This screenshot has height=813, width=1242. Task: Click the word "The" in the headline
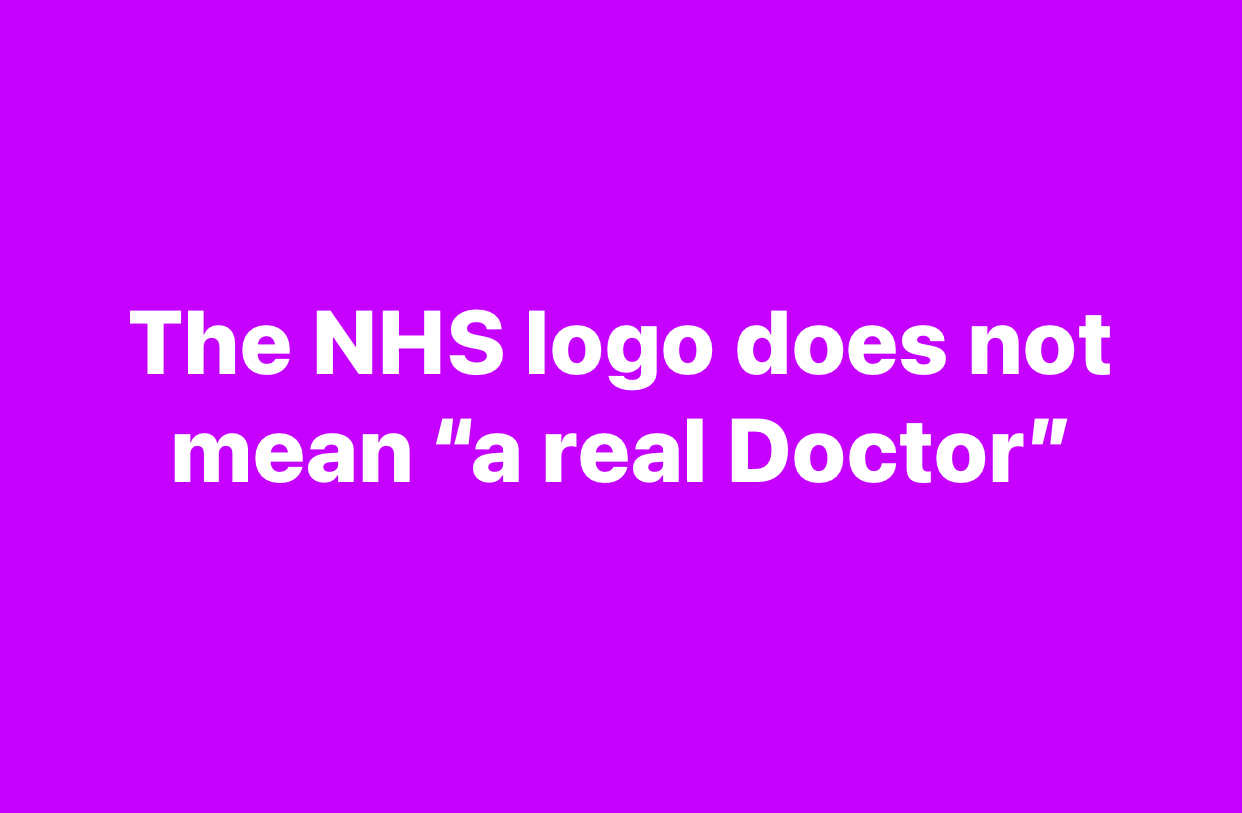[x=210, y=343]
